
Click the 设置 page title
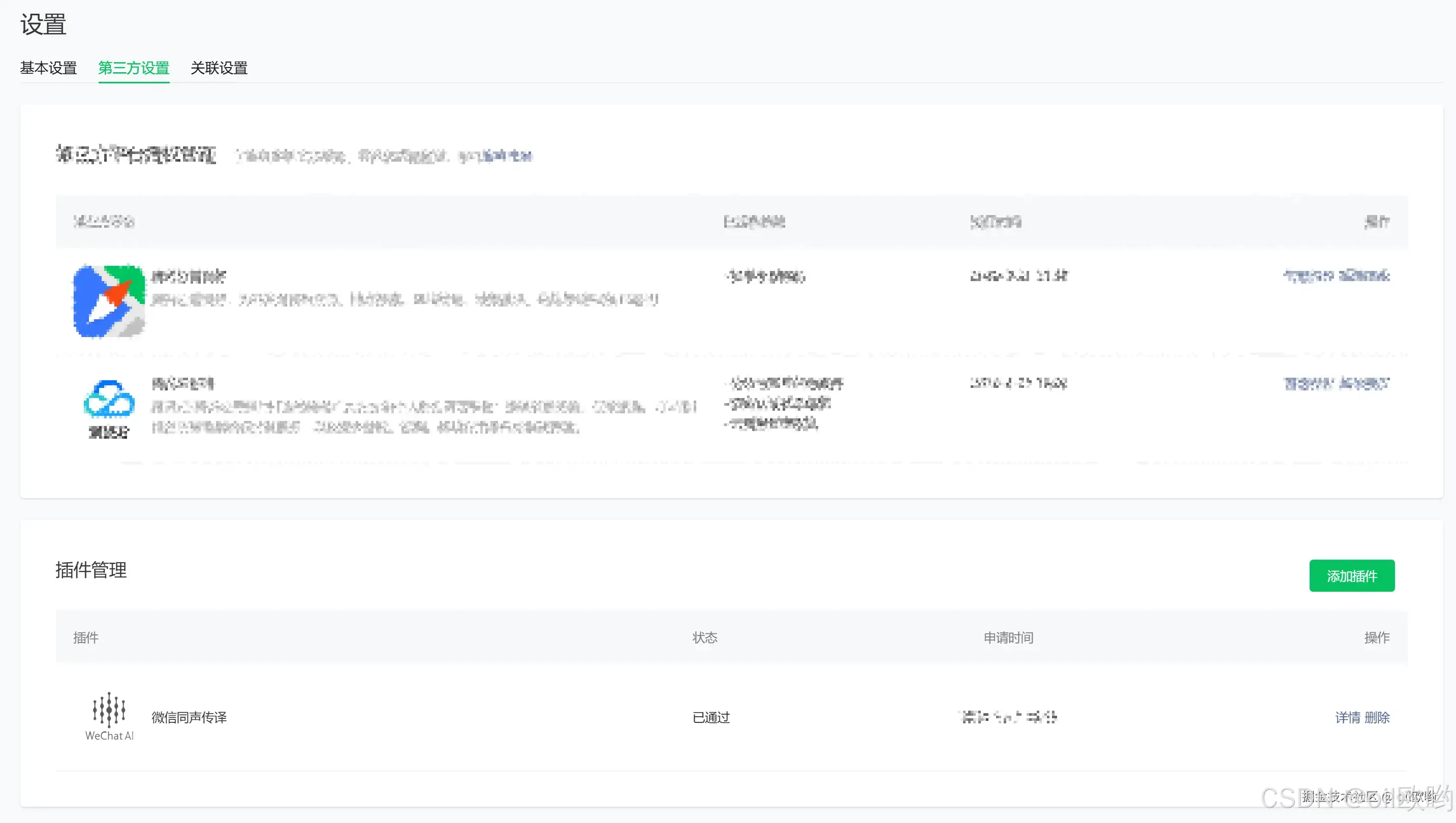pos(42,24)
